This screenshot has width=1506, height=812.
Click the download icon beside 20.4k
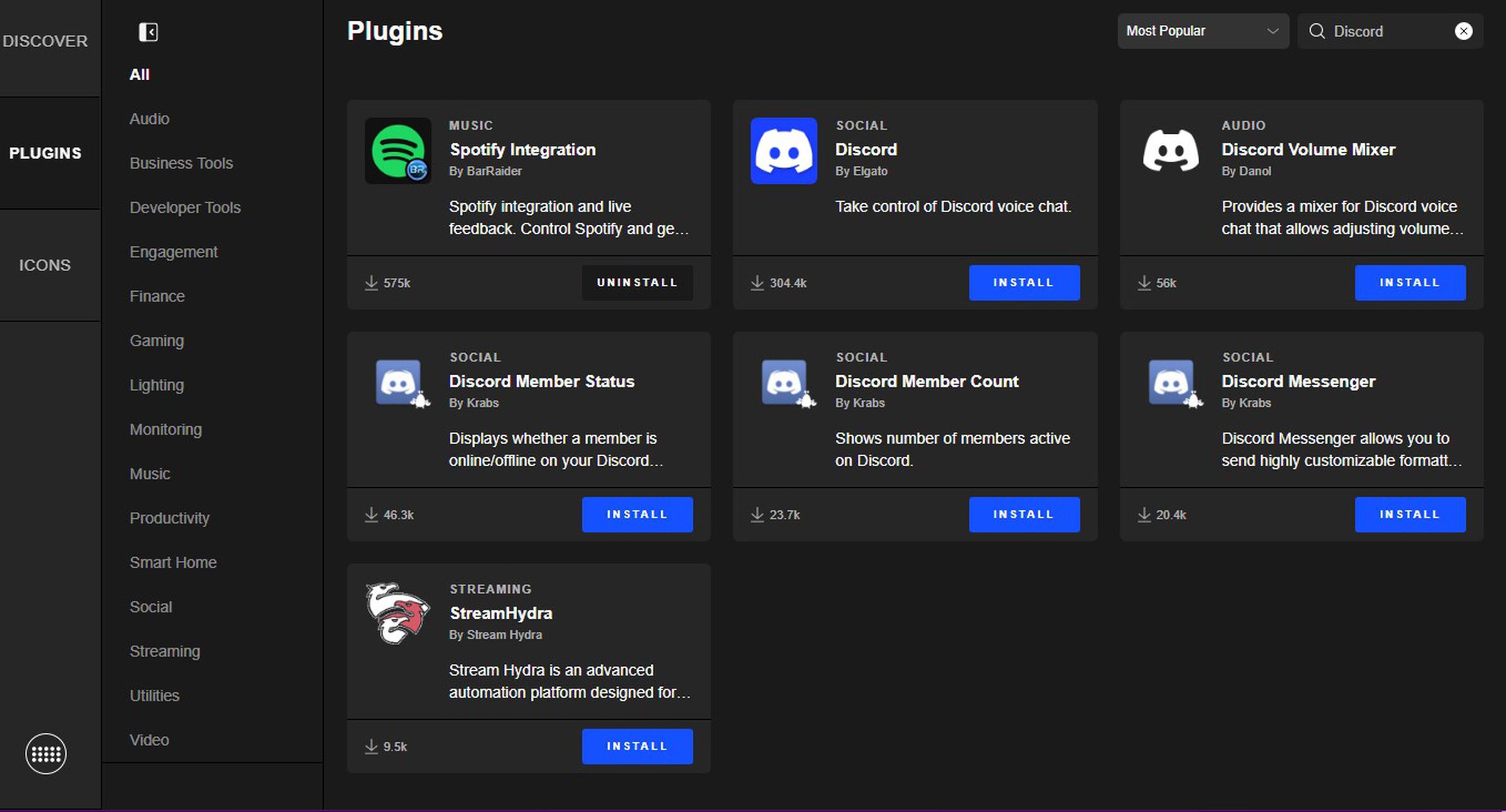click(x=1144, y=515)
